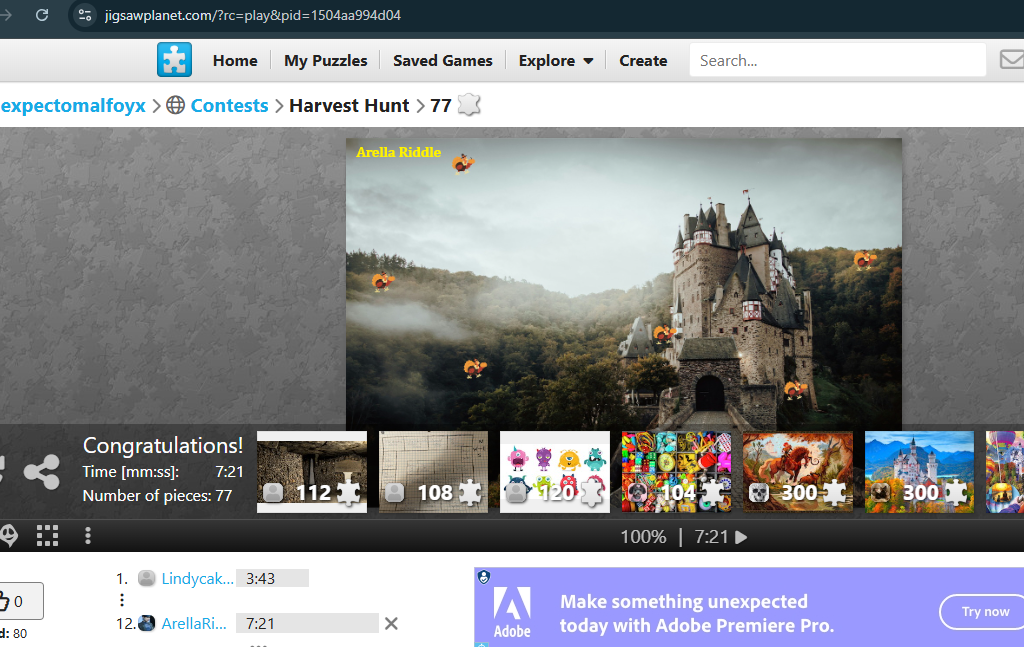Screen dimensions: 1024x647
Task: Open the mail envelope icon
Action: point(1012,59)
